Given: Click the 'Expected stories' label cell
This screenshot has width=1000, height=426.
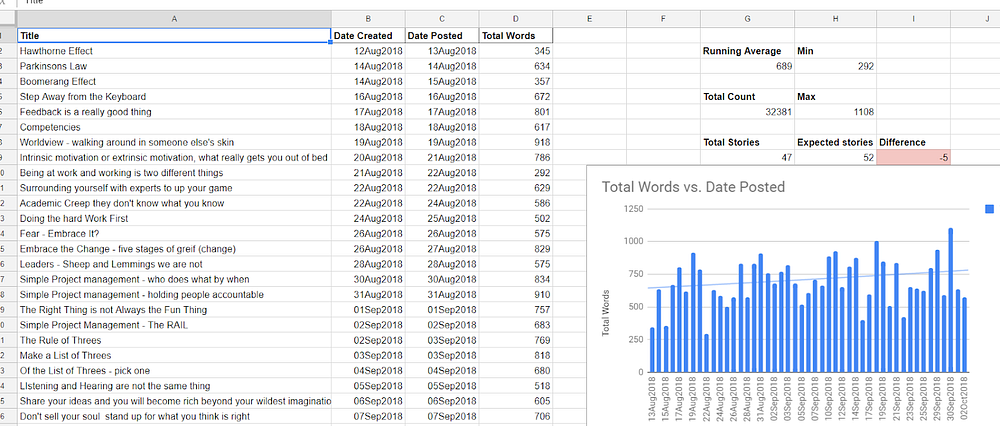Looking at the screenshot, I should click(835, 142).
